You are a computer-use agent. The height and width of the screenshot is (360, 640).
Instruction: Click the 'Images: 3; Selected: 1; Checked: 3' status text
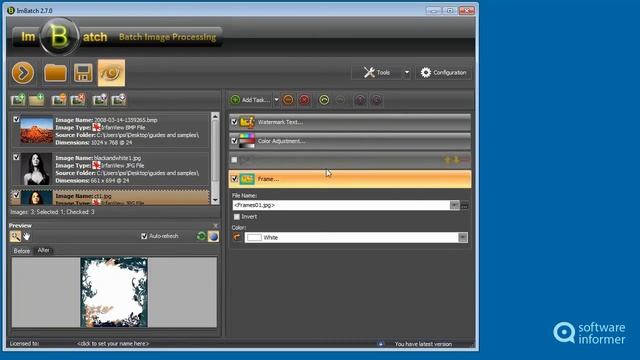(52, 212)
